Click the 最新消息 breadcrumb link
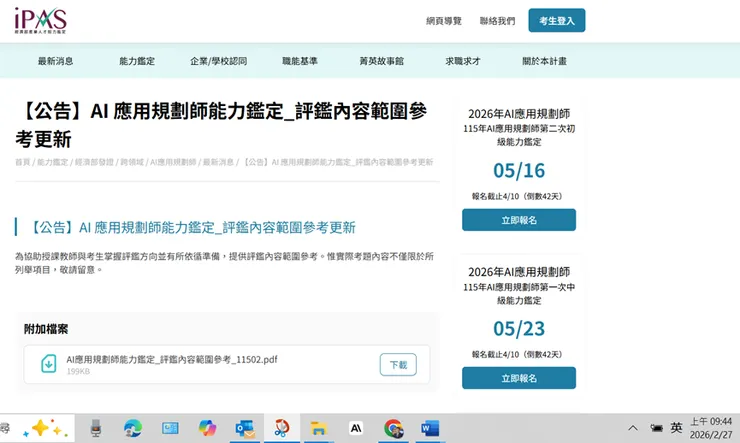This screenshot has height=443, width=740. (218, 162)
